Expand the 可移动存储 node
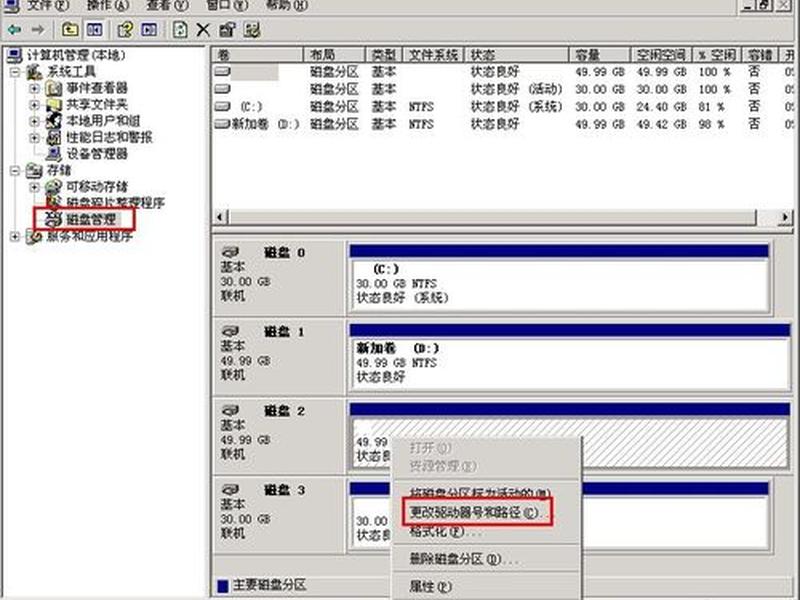Viewport: 800px width, 600px height. 34,187
